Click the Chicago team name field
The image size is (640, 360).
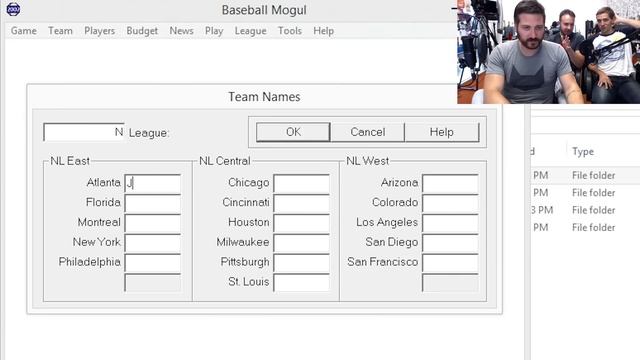coord(302,183)
